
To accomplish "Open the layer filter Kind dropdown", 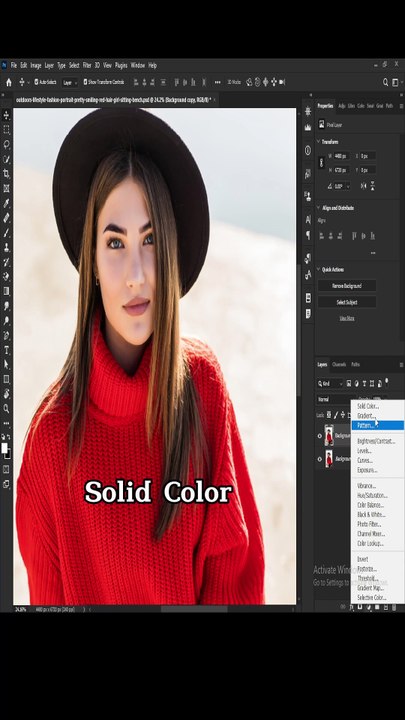I will point(330,383).
